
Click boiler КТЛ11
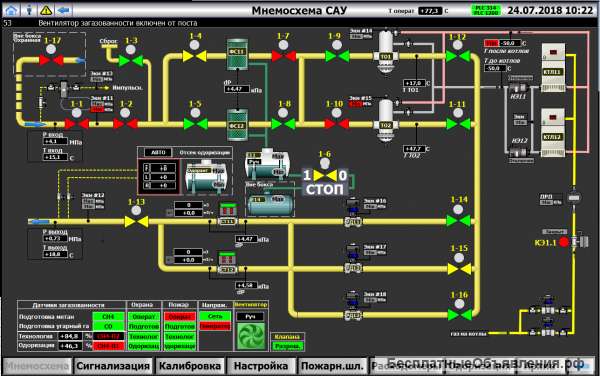553,67
